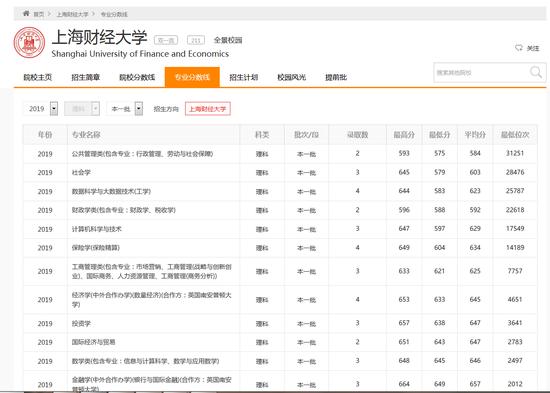This screenshot has width=550, height=393.
Task: Click 批次/段 column header
Action: click(x=306, y=135)
